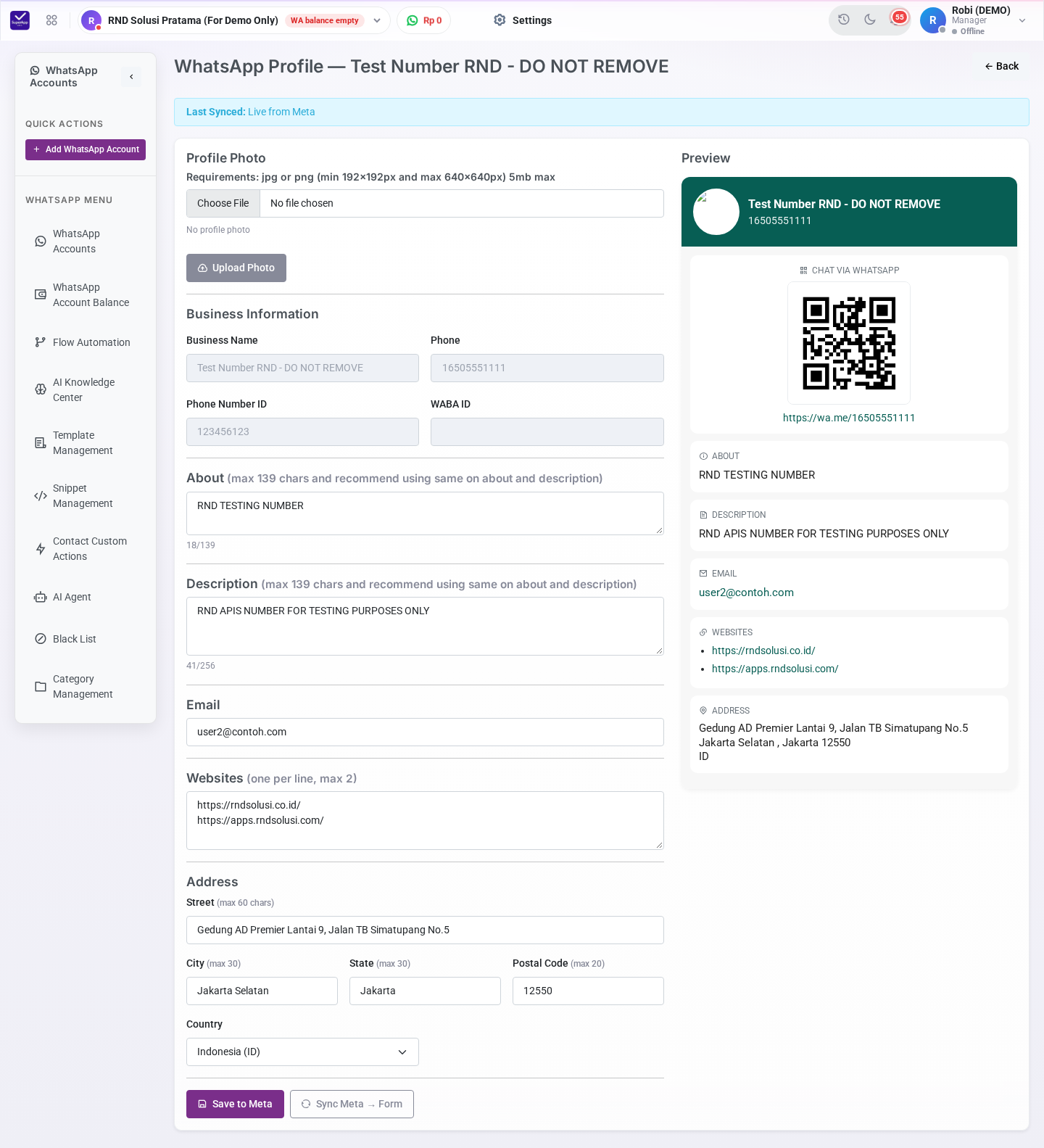1044x1148 pixels.
Task: Go to Category Management
Action: click(86, 687)
